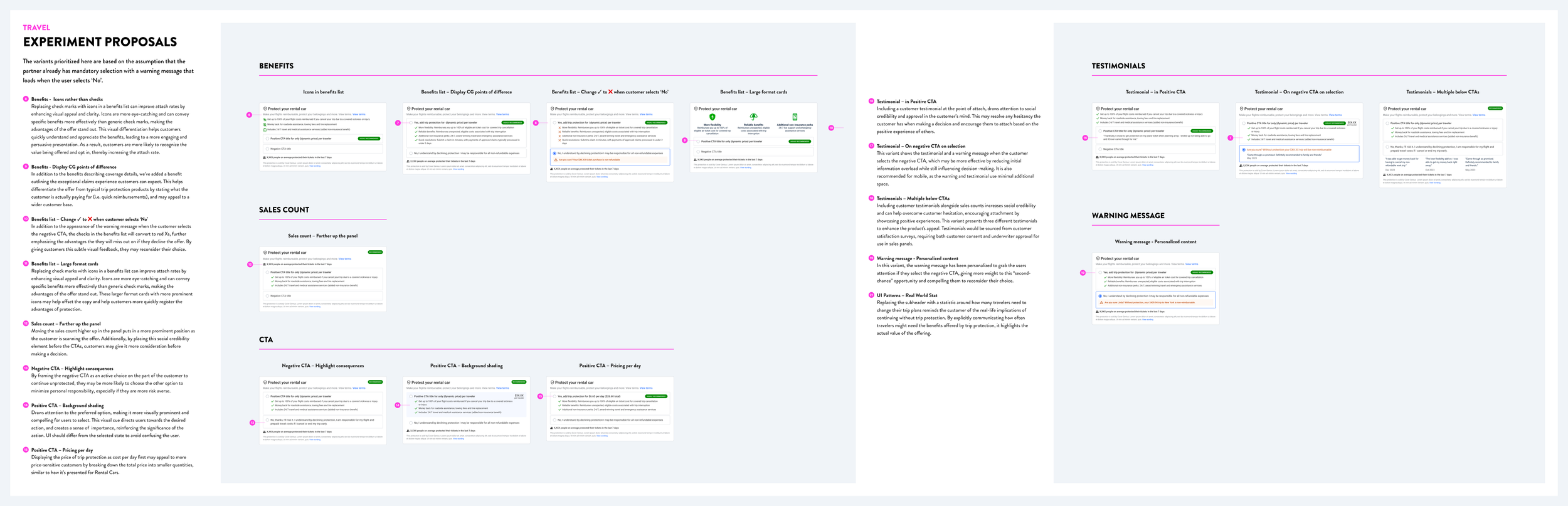The image size is (1568, 506).
Task: Click the shield icon in 'Icons in benefits list' mockup header
Action: point(265,108)
